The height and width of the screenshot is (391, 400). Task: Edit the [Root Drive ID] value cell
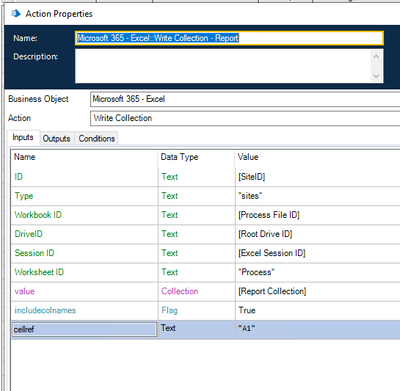[x=318, y=234]
